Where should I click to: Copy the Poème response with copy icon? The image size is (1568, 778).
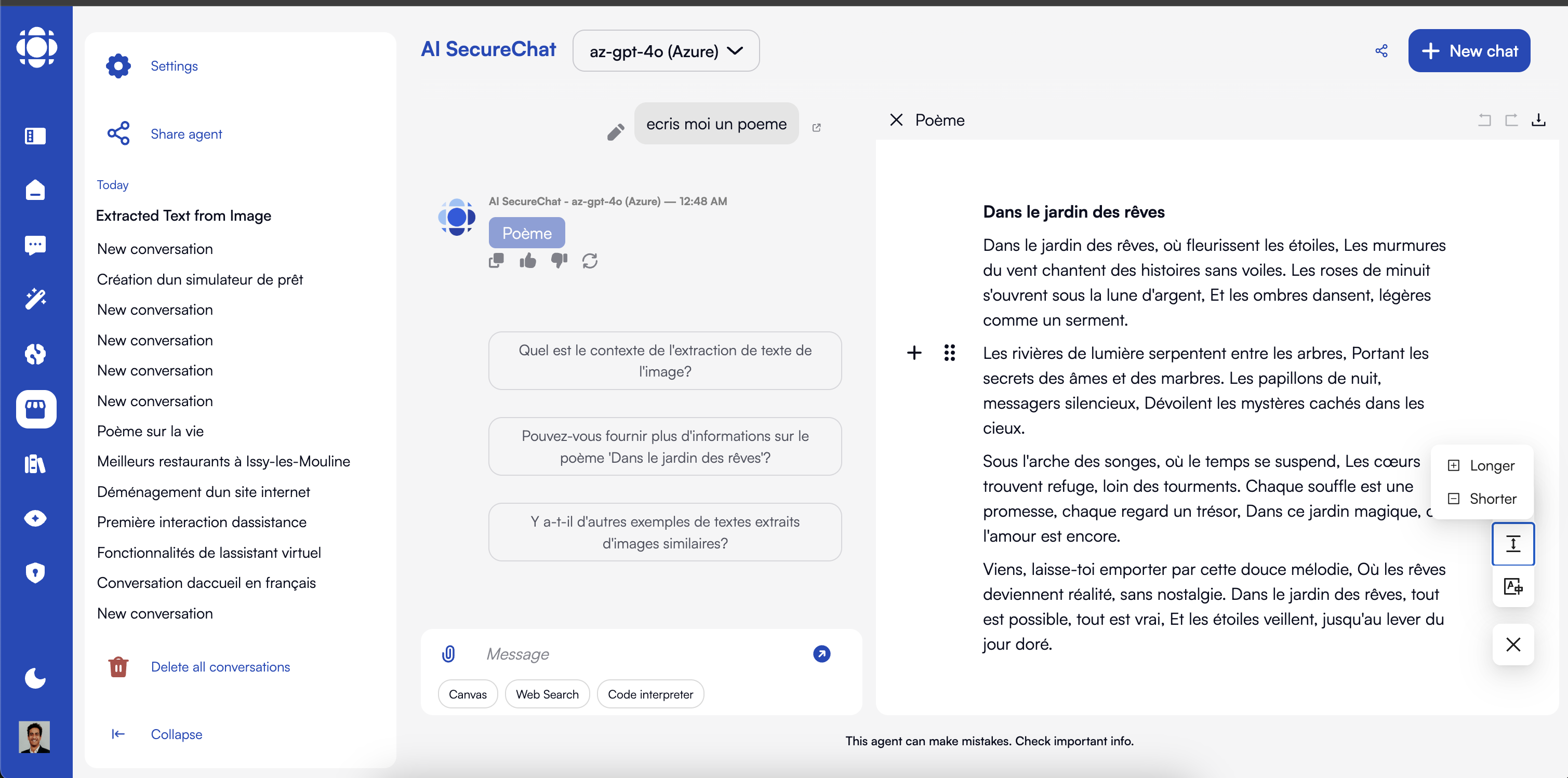point(496,261)
